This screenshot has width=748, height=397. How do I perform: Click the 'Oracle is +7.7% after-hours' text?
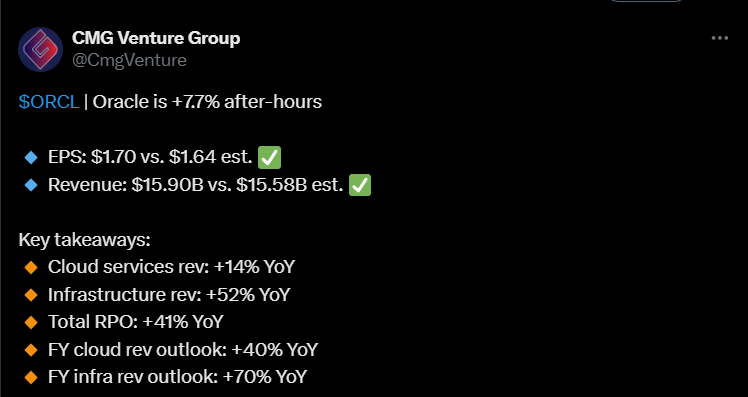(x=207, y=102)
